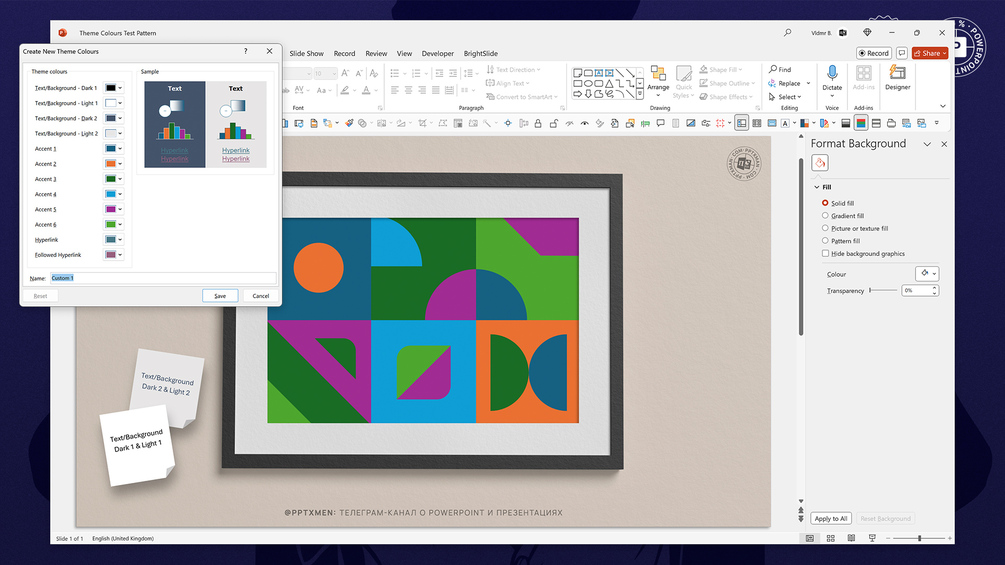
Task: Select the Solid fill radio button
Action: (x=825, y=203)
